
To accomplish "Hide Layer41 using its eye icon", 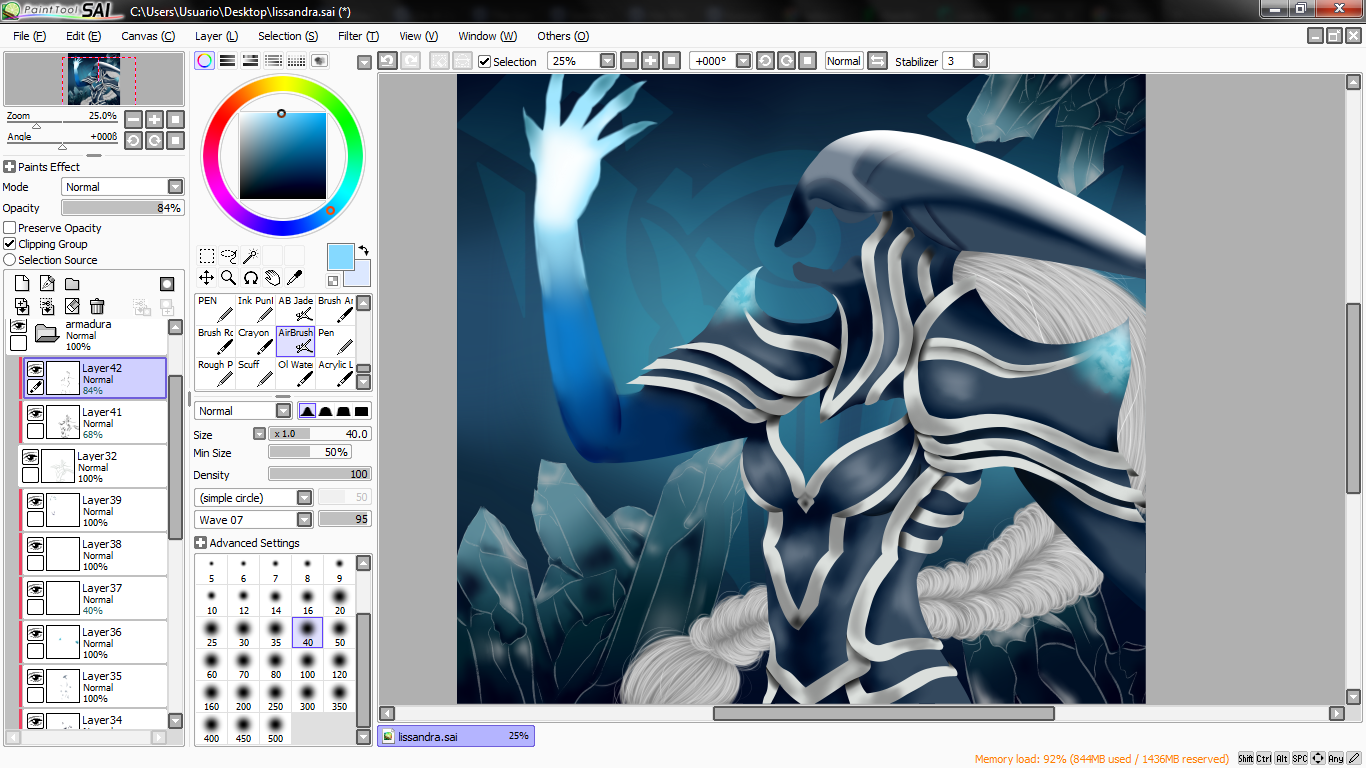I will click(x=35, y=413).
